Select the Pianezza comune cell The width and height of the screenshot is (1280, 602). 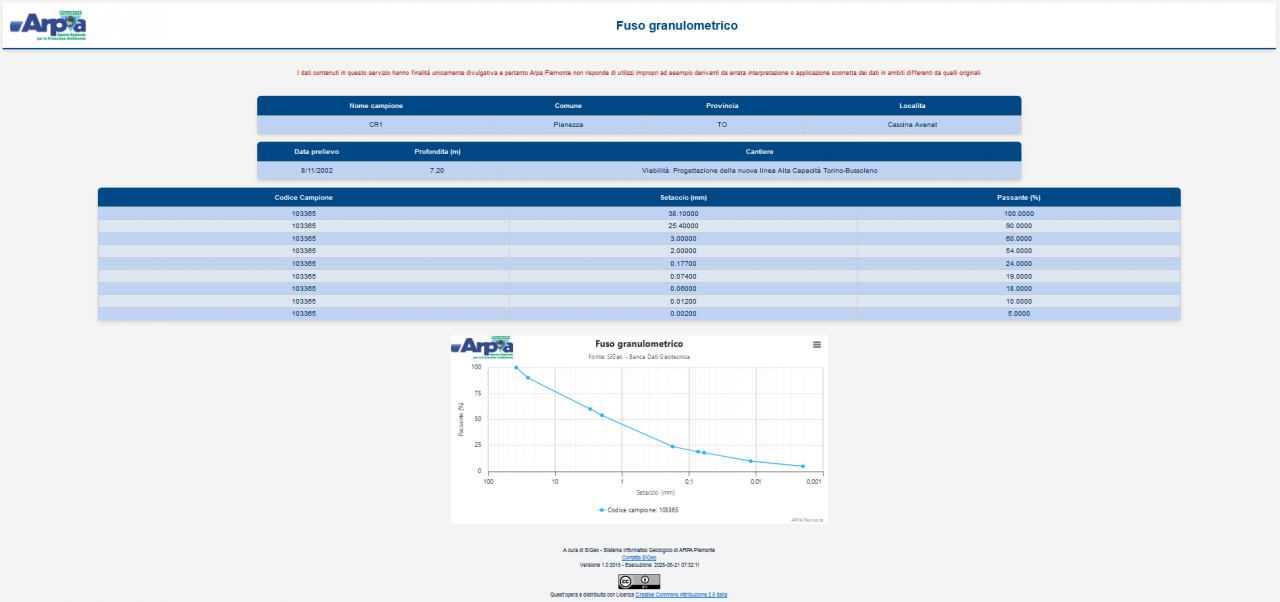coord(568,125)
